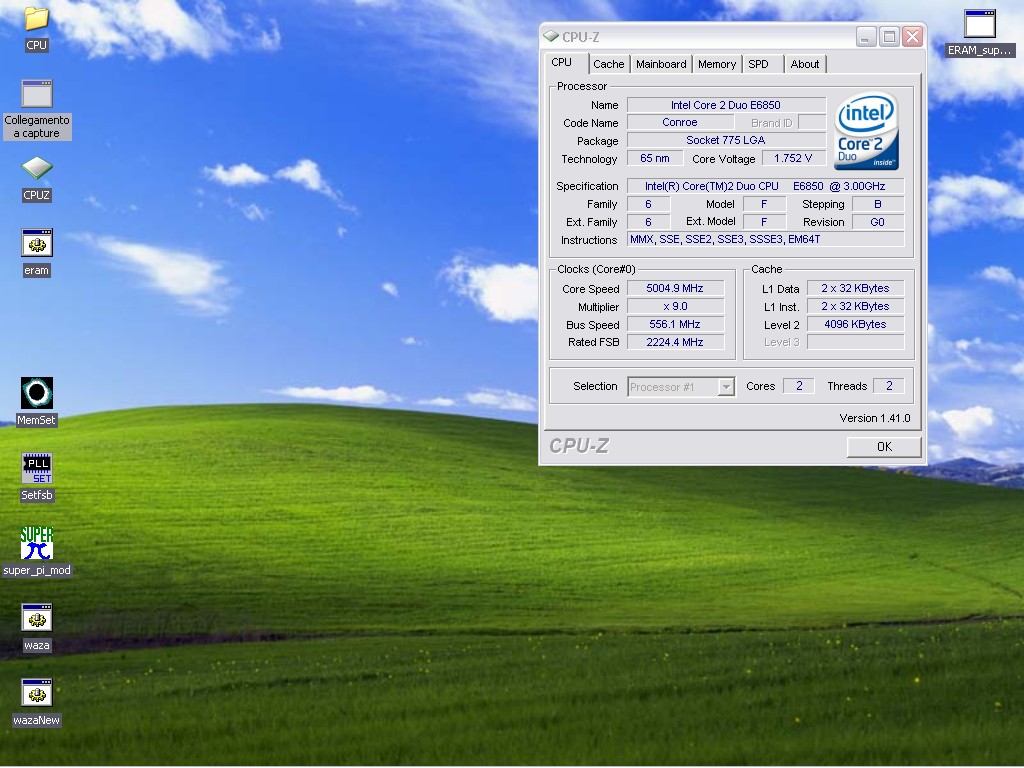Click the Technology value 65 nm
Viewport: 1024px width, 768px height.
coord(654,158)
